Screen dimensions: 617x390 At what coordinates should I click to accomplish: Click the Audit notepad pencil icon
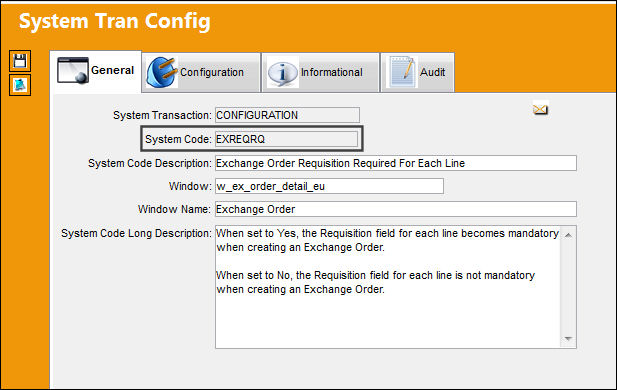point(402,72)
